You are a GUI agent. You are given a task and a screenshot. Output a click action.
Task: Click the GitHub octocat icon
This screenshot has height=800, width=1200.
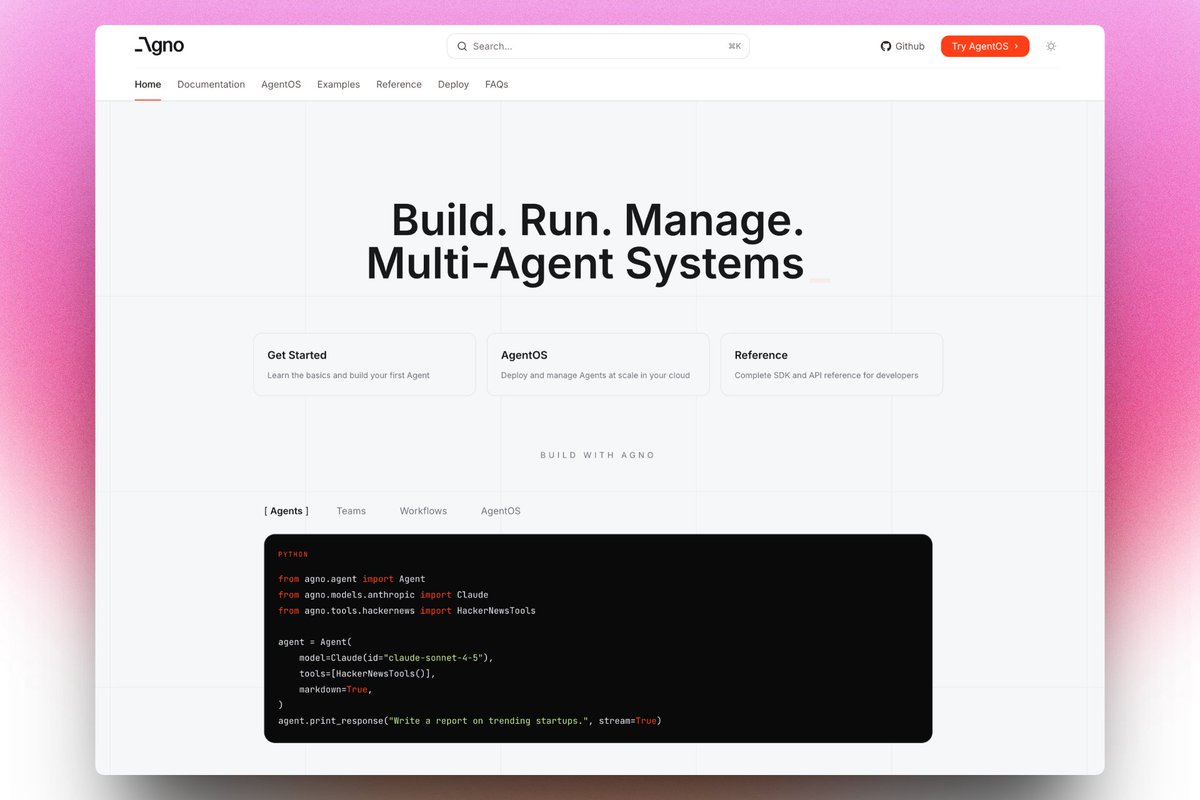click(885, 46)
